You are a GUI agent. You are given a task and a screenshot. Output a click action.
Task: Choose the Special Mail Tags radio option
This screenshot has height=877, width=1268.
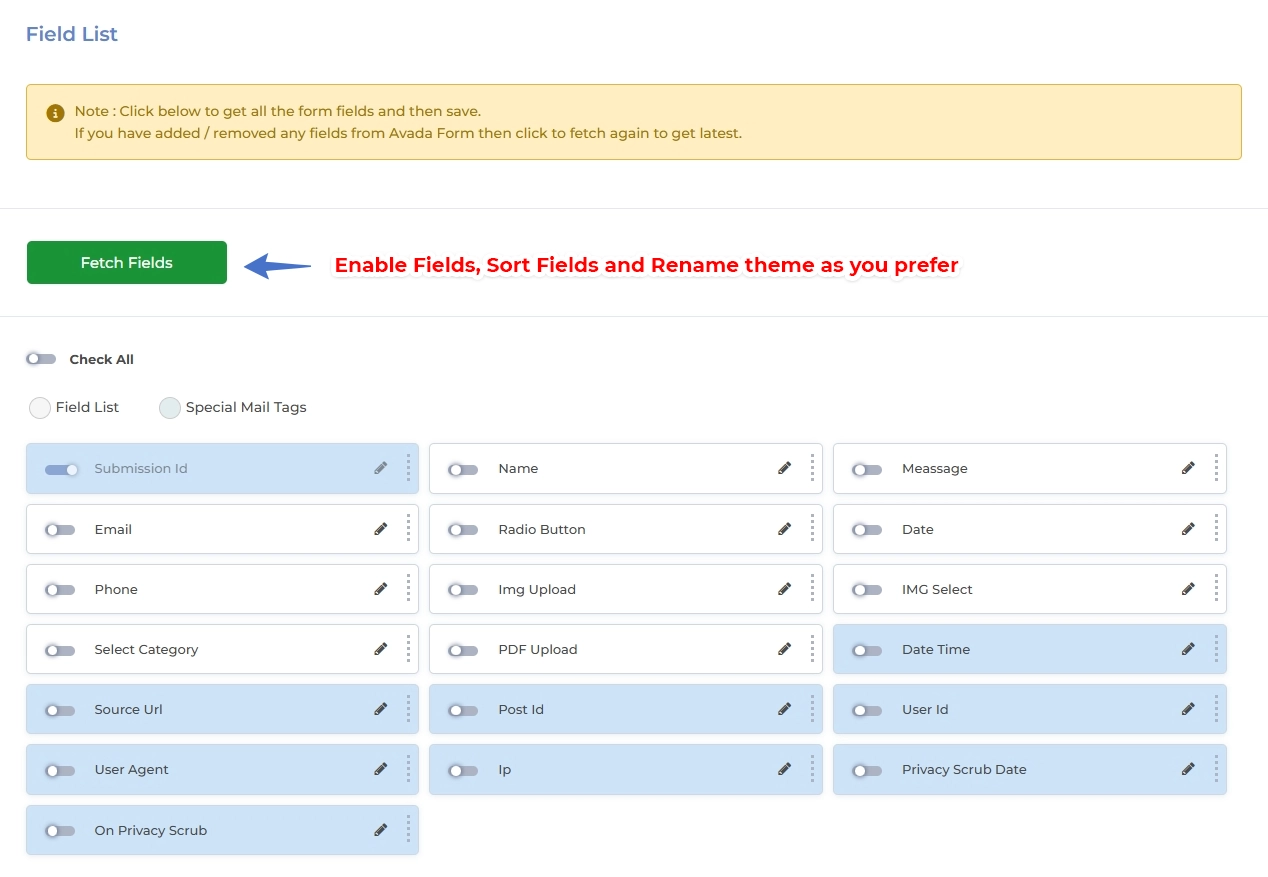pos(170,408)
